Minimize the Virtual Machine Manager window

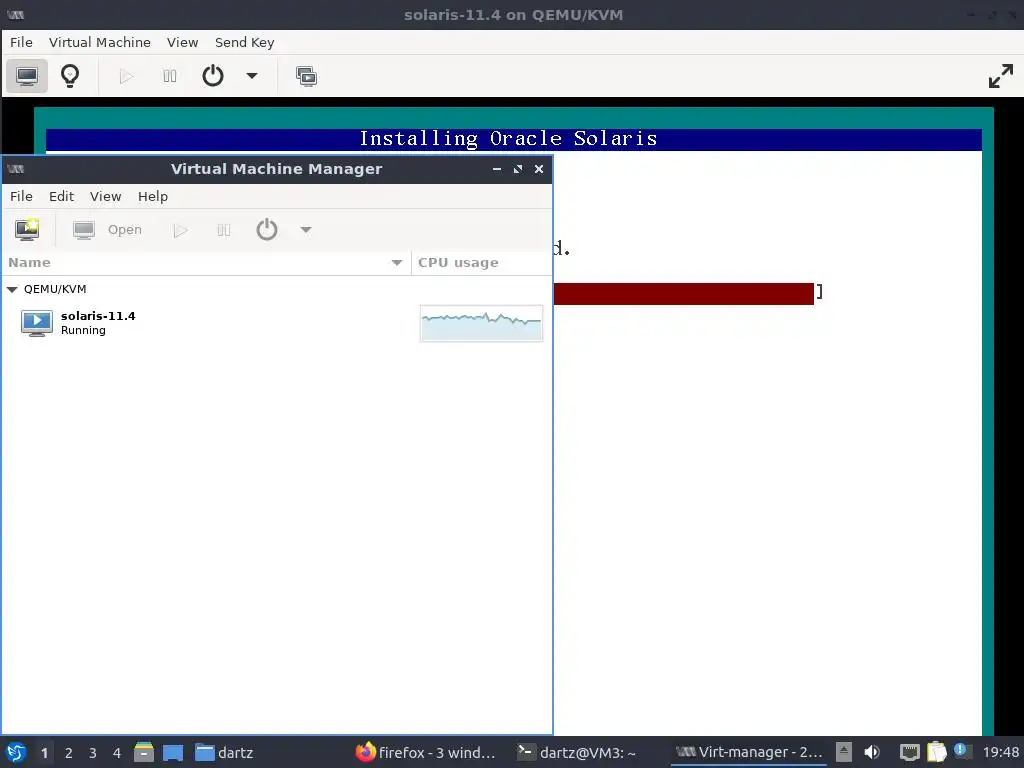tap(497, 169)
